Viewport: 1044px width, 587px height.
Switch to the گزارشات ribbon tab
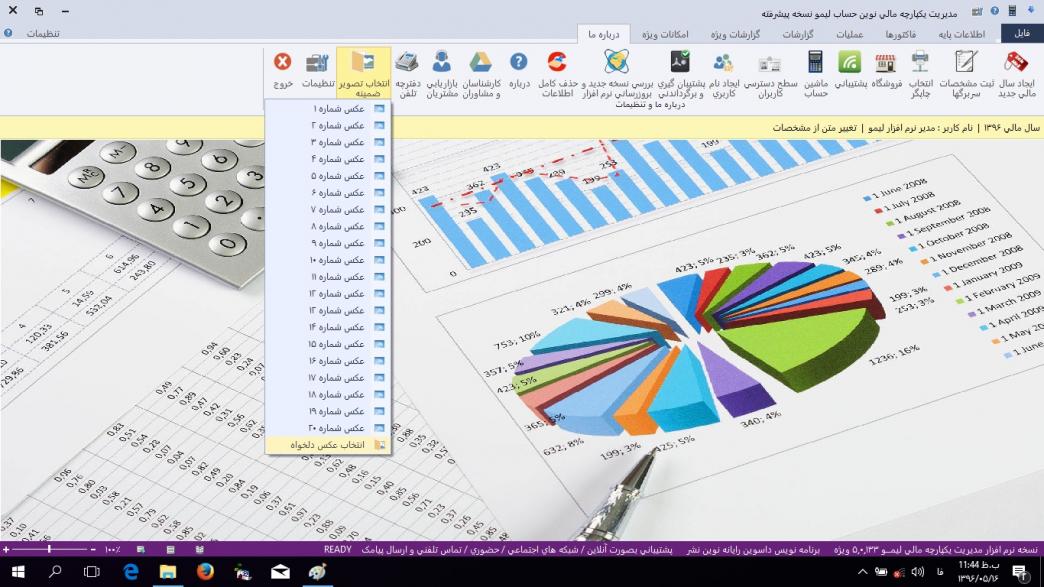(797, 34)
